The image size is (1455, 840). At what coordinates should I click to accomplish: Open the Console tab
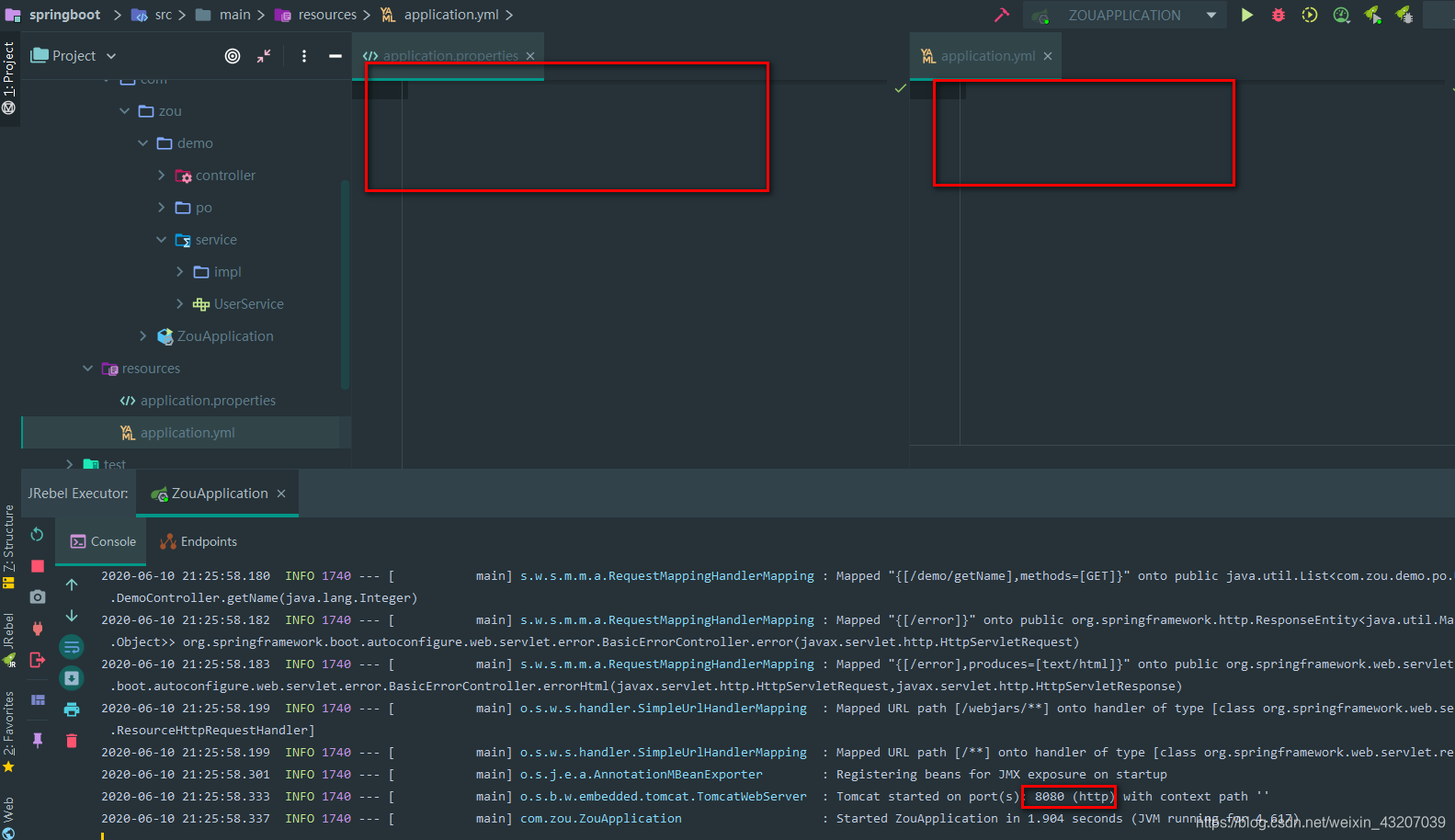(x=103, y=541)
